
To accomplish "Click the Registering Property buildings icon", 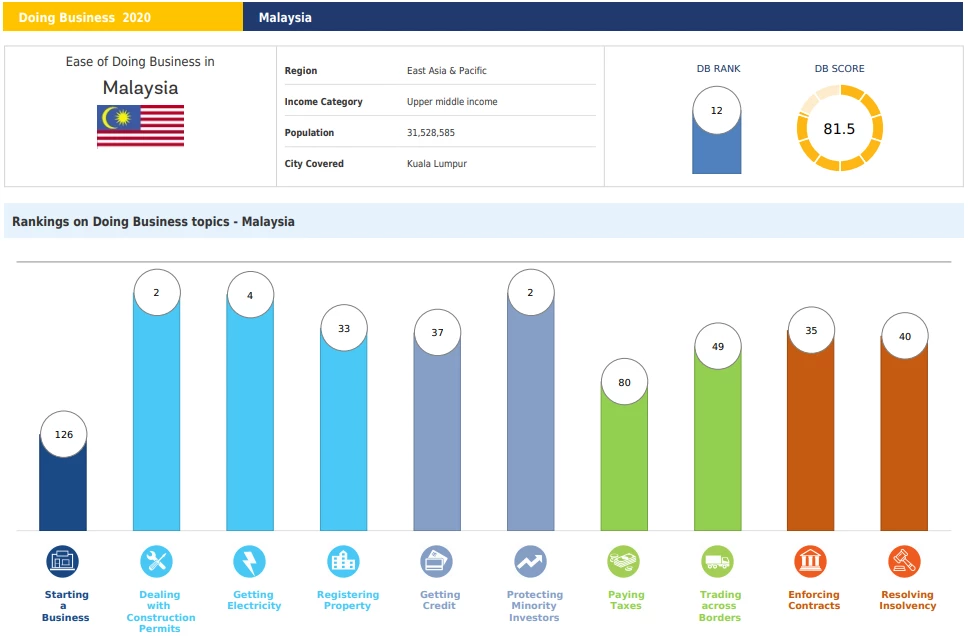I will [343, 561].
